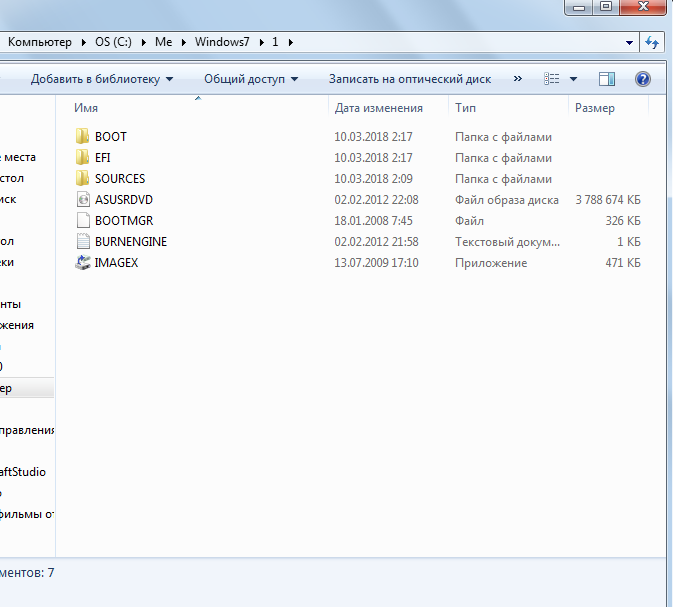The width and height of the screenshot is (673, 607).
Task: Click type 'Файл образа диска'
Action: [x=507, y=200]
